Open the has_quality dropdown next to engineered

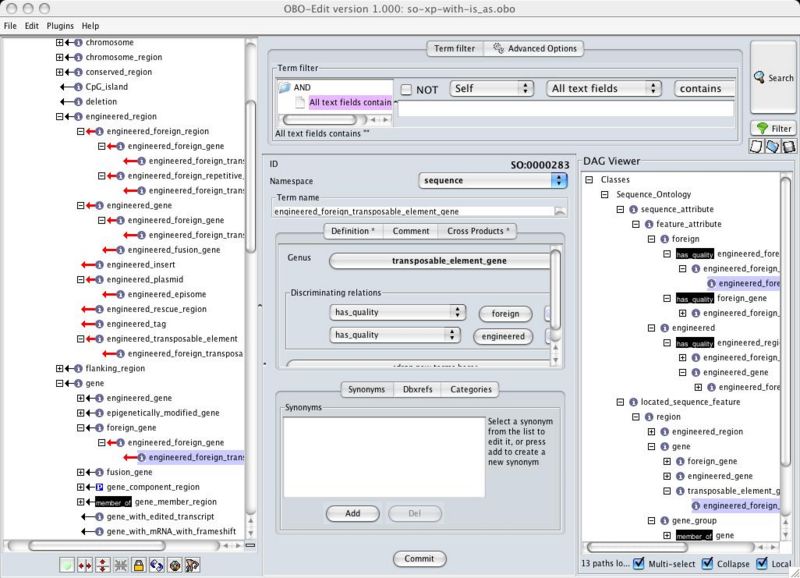pos(394,335)
